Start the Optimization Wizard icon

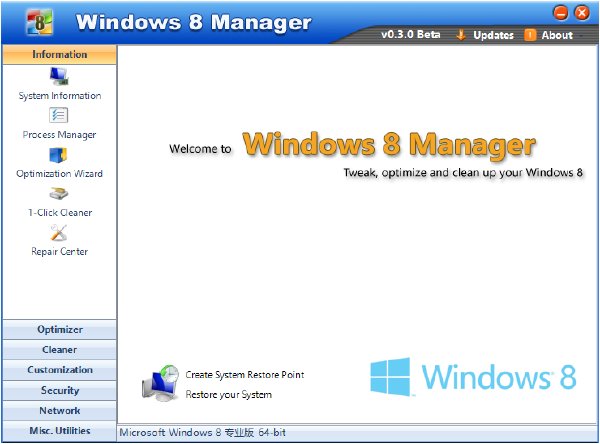[58, 155]
